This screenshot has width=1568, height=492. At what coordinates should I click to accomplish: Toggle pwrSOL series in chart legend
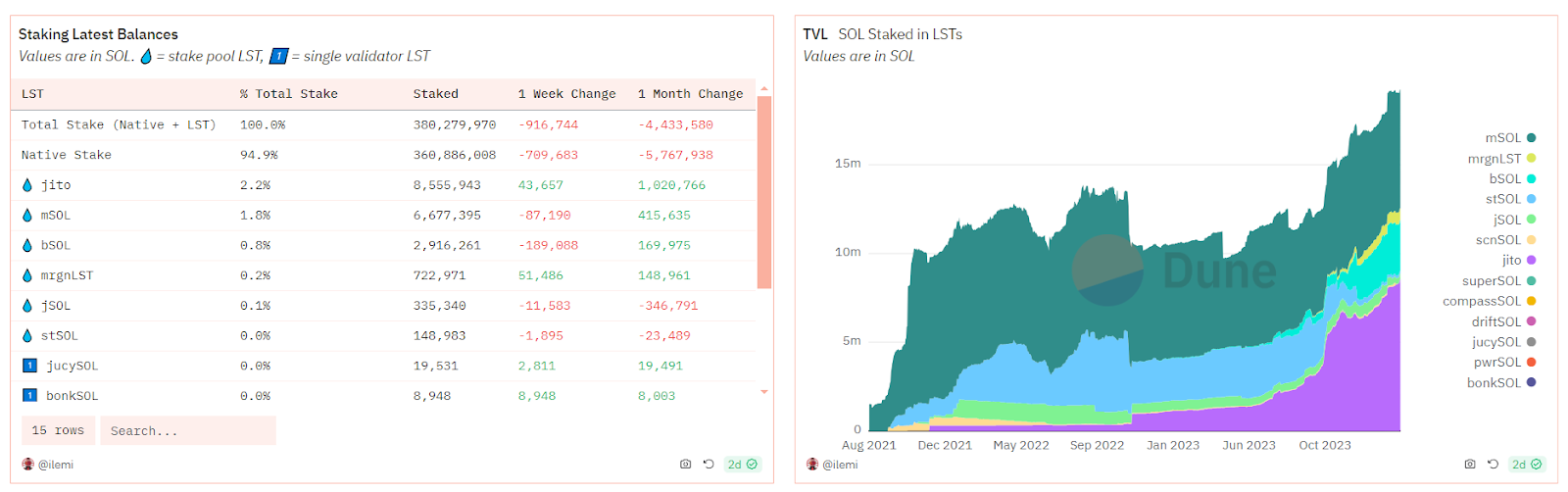coord(1504,363)
